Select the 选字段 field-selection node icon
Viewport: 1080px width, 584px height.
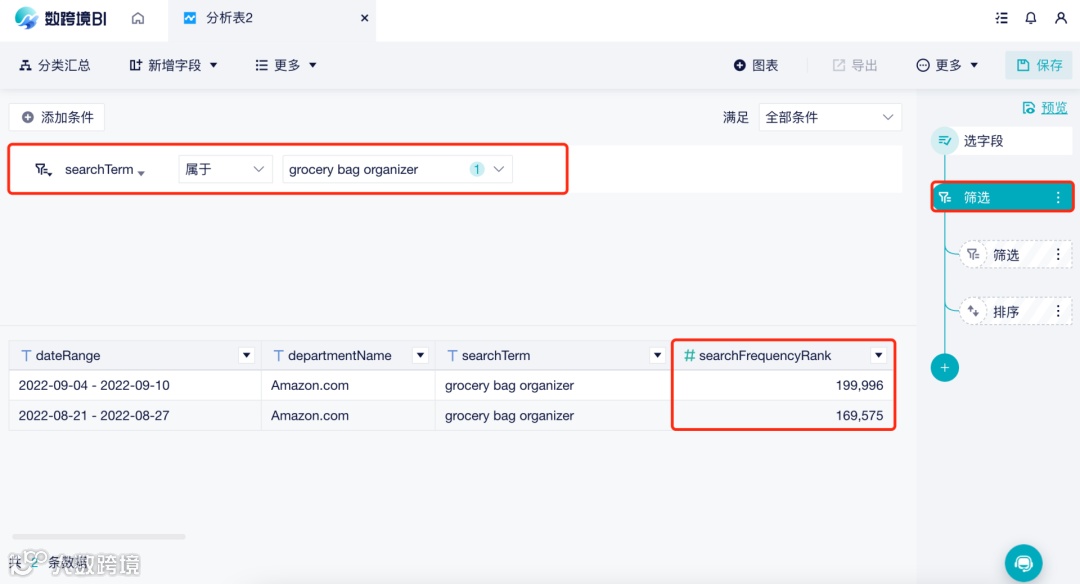pyautogui.click(x=944, y=140)
